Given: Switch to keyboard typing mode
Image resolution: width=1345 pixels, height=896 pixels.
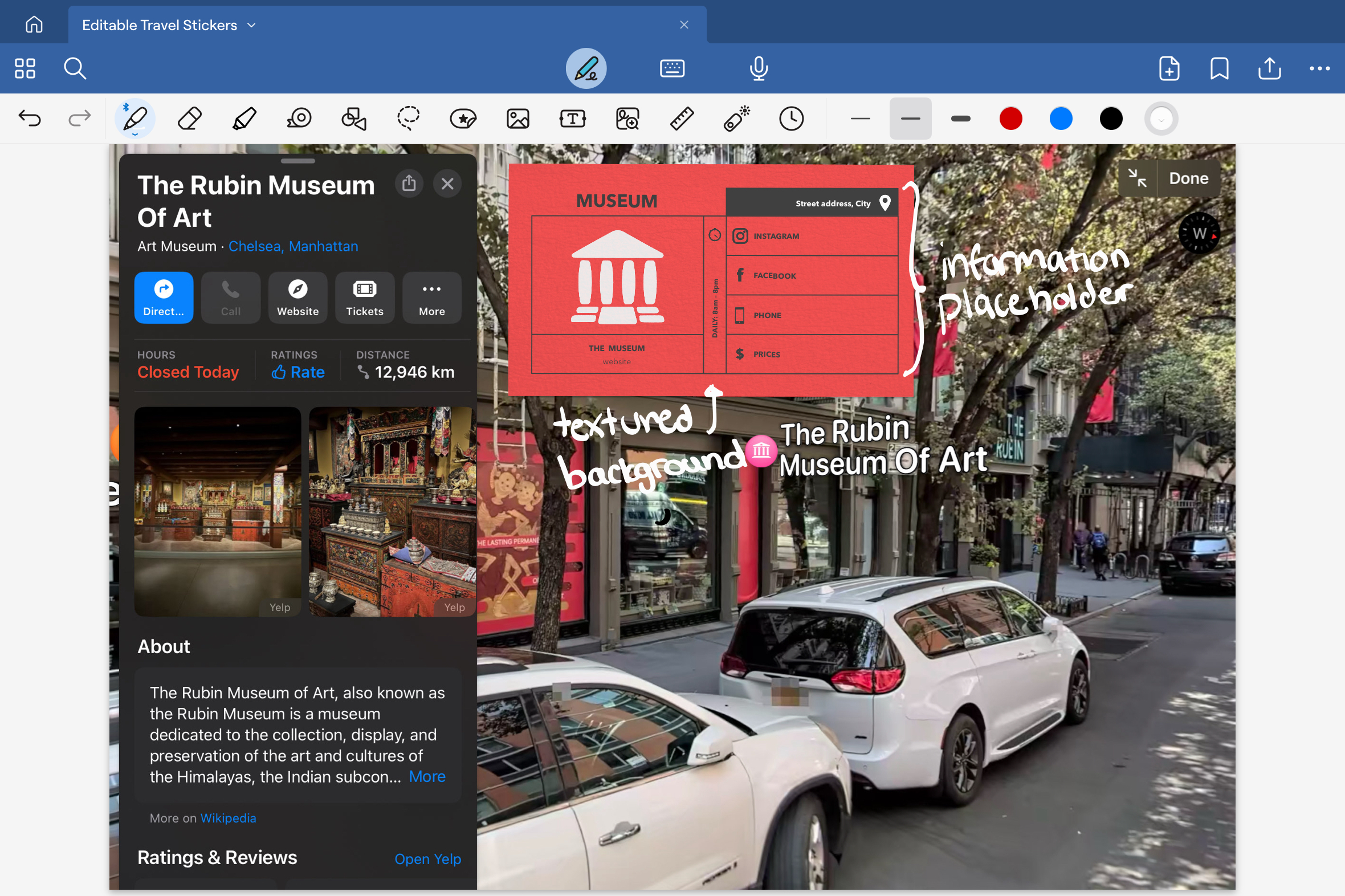Looking at the screenshot, I should click(x=672, y=68).
